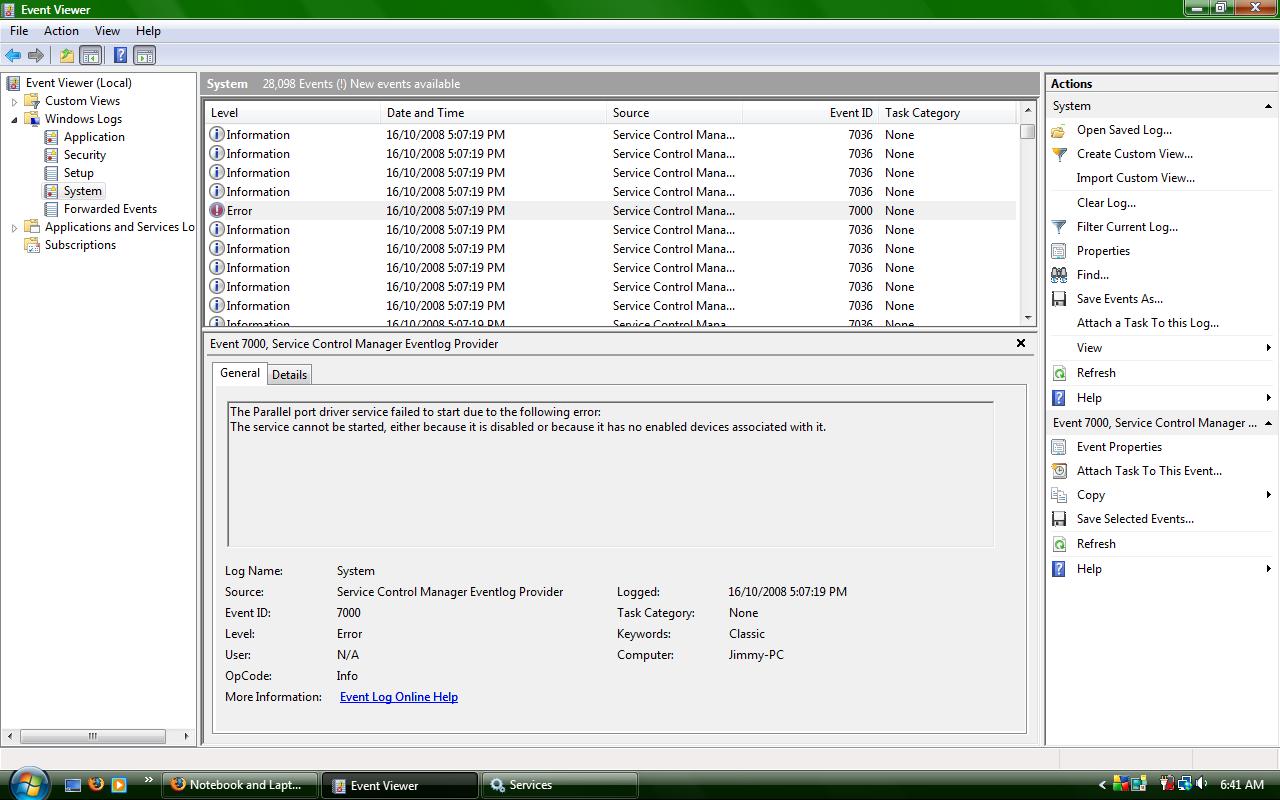
Task: Select the Error event 7000 row
Action: coord(611,211)
